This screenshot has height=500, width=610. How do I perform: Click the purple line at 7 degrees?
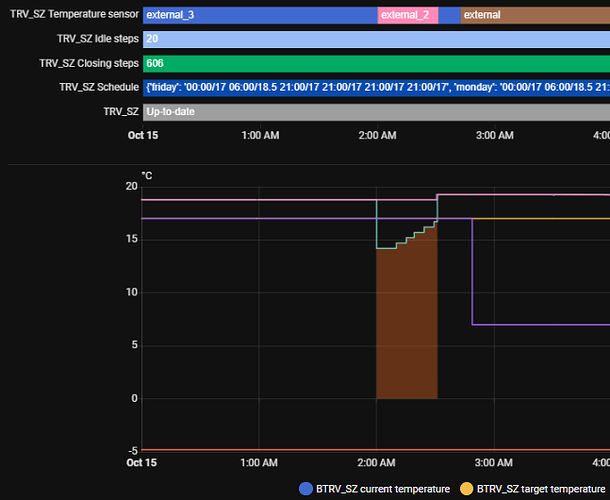540,324
